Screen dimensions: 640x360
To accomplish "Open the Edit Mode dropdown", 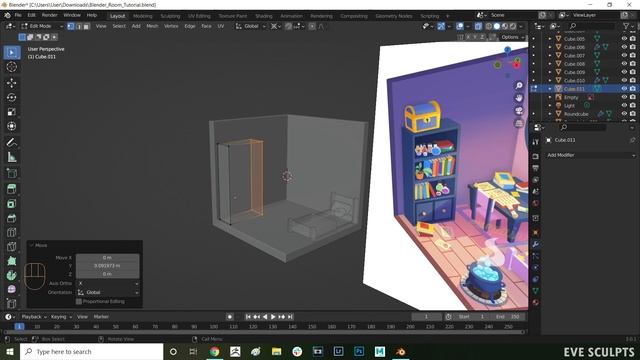I will tap(42, 26).
